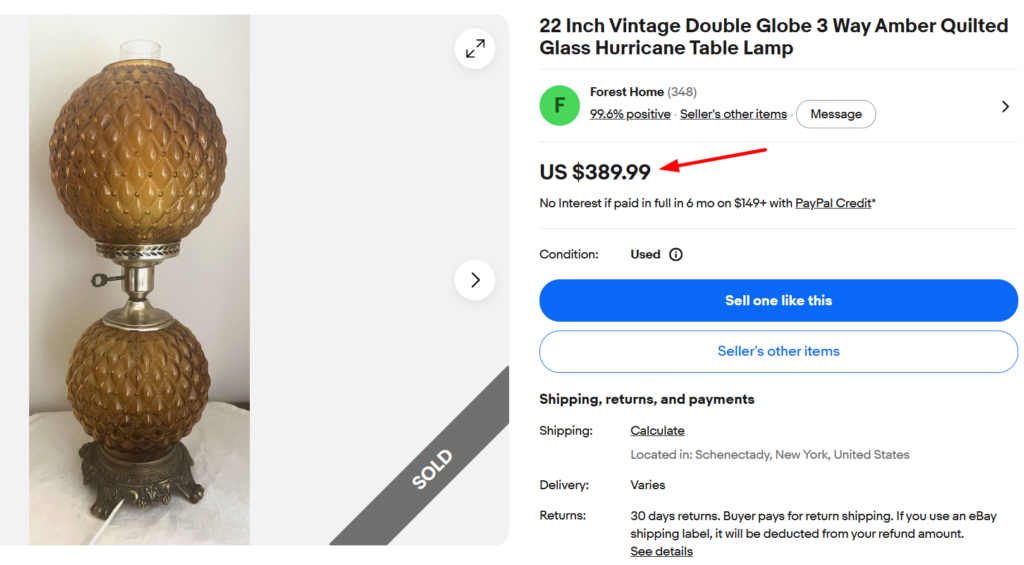This screenshot has width=1024, height=565.
Task: Click the outlined Seller's other items button
Action: pyautogui.click(x=778, y=351)
